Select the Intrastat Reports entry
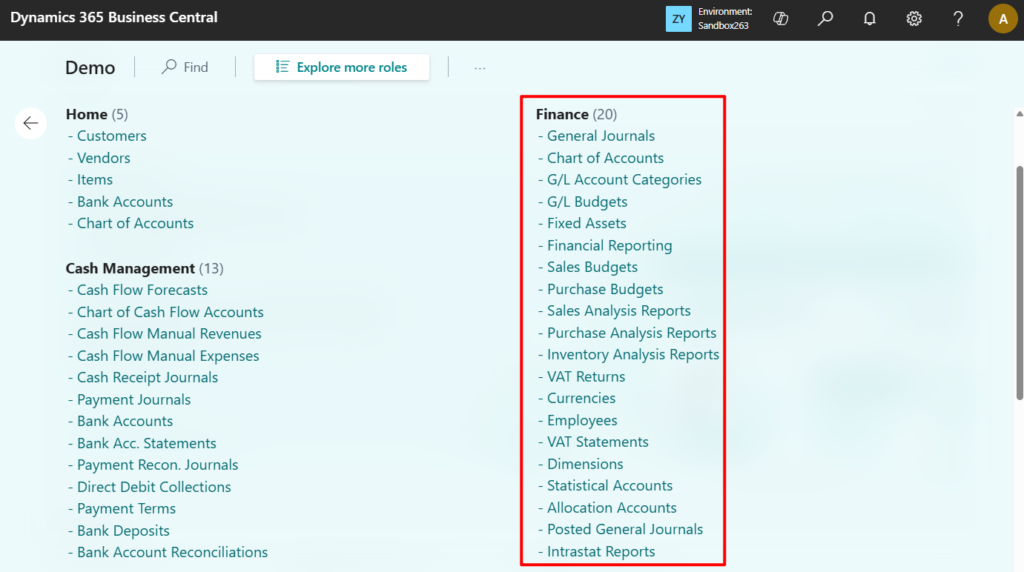The width and height of the screenshot is (1024, 572). (x=600, y=551)
